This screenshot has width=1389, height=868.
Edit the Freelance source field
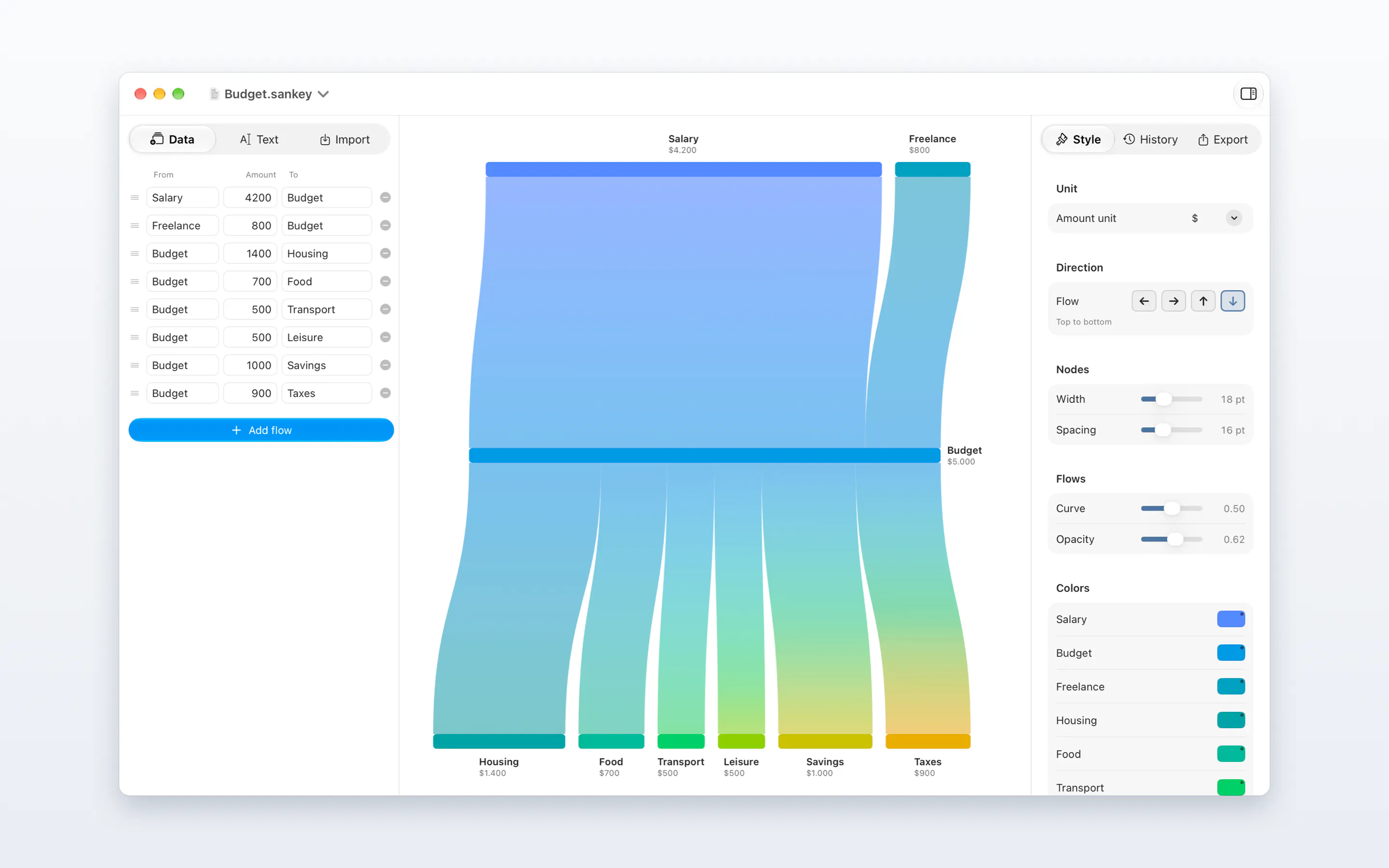(182, 226)
